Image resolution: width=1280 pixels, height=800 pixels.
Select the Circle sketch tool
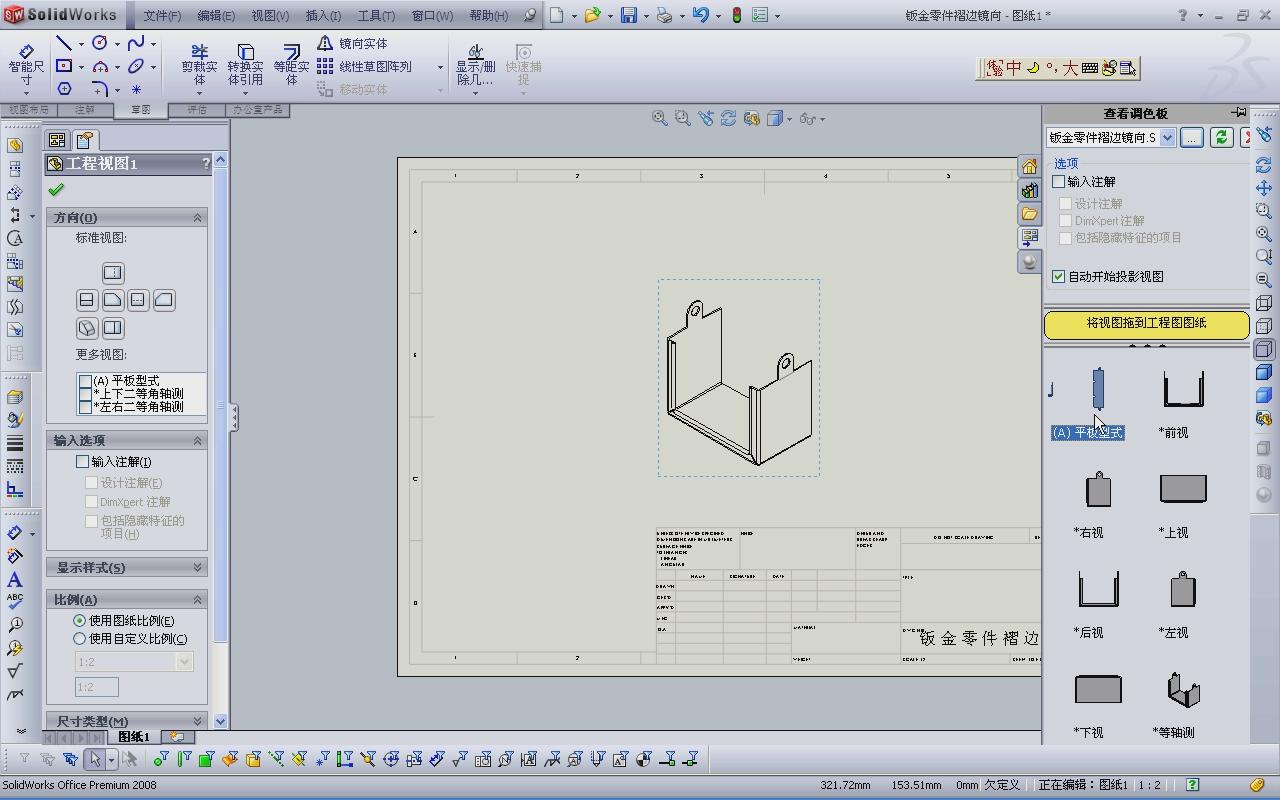coord(99,43)
